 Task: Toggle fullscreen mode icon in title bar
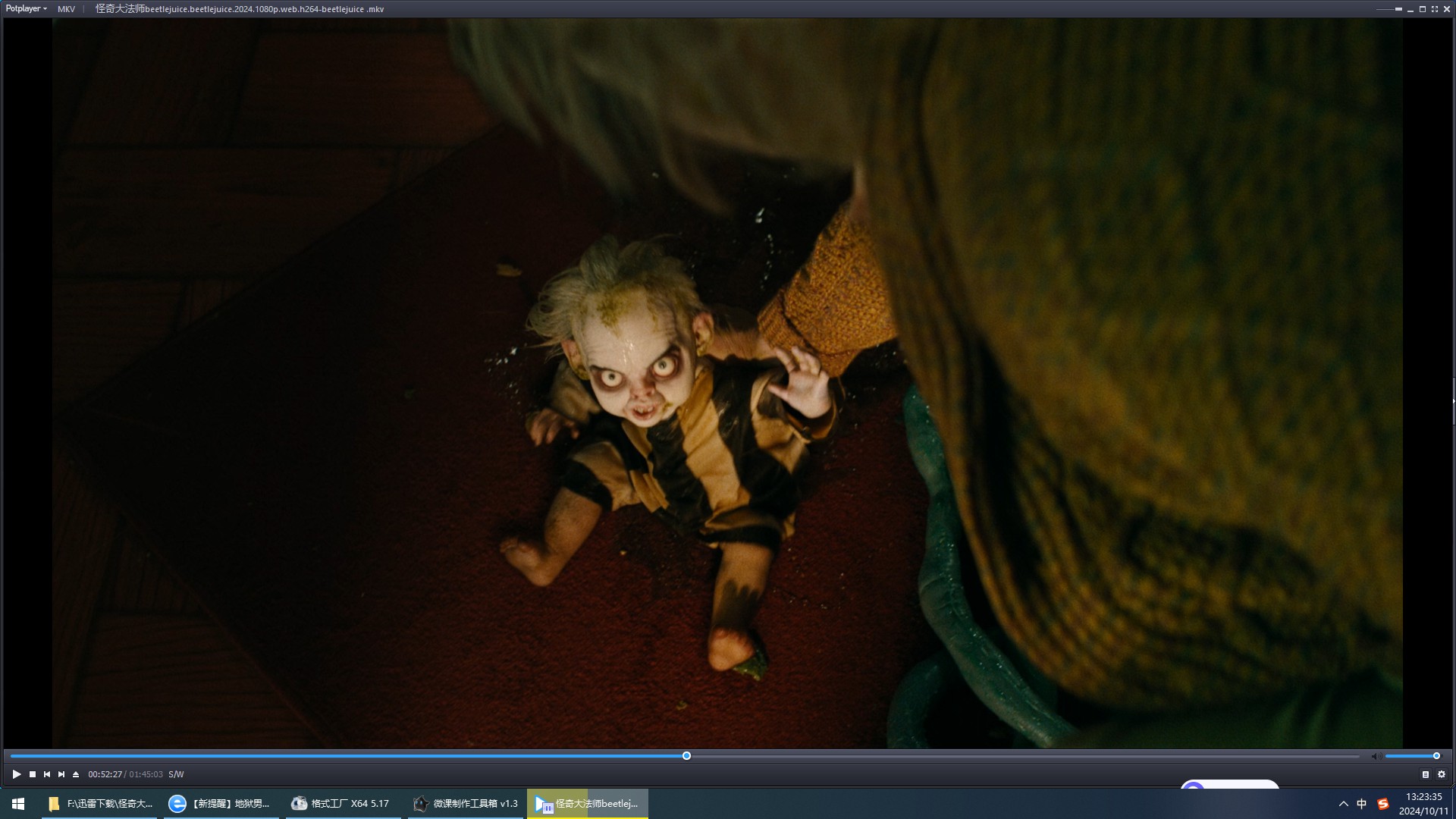[x=1435, y=9]
